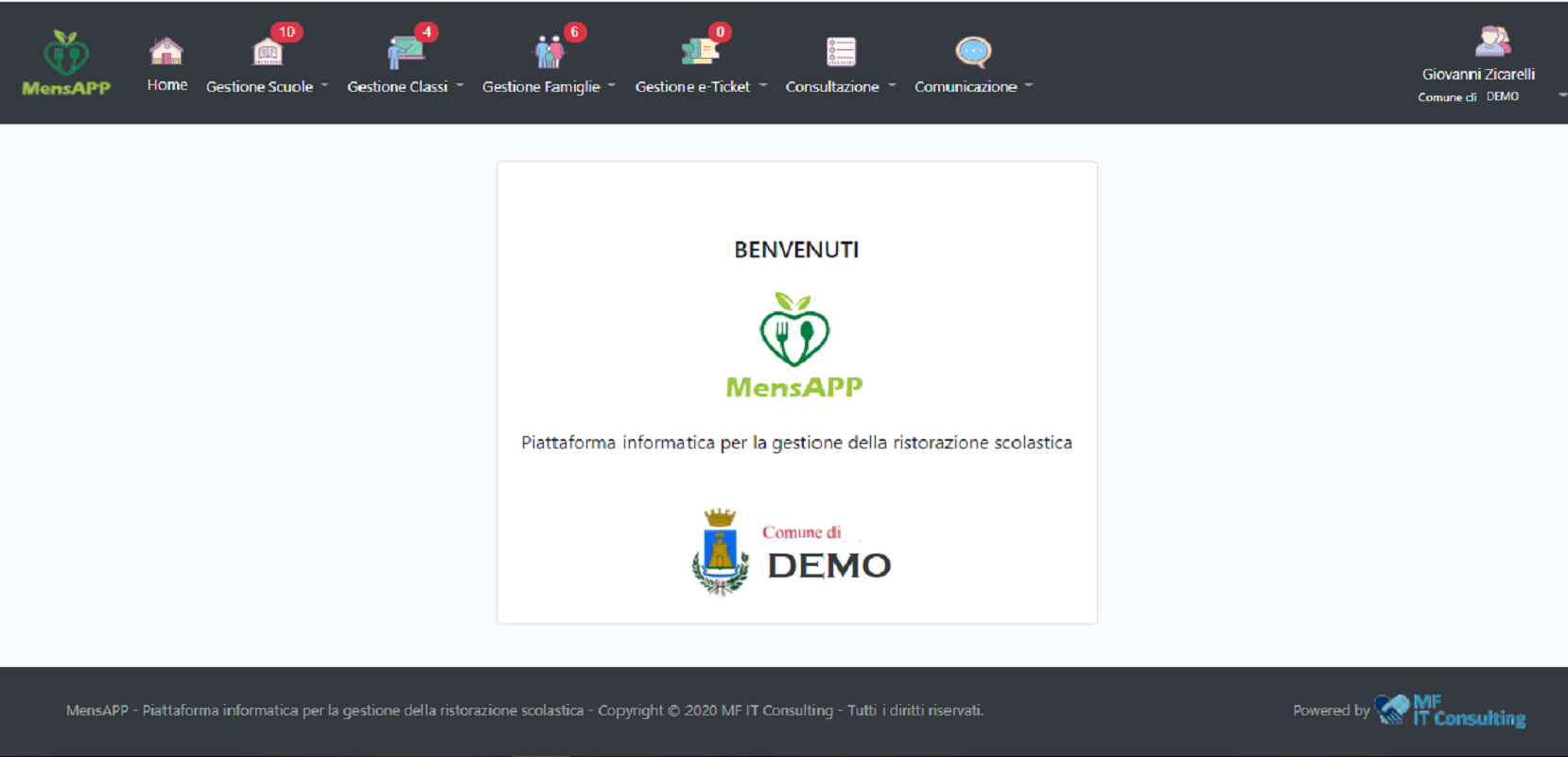Screen dimensions: 1568x757
Task: Click the Piattaforma informatica description text in the card
Action: pyautogui.click(x=796, y=443)
